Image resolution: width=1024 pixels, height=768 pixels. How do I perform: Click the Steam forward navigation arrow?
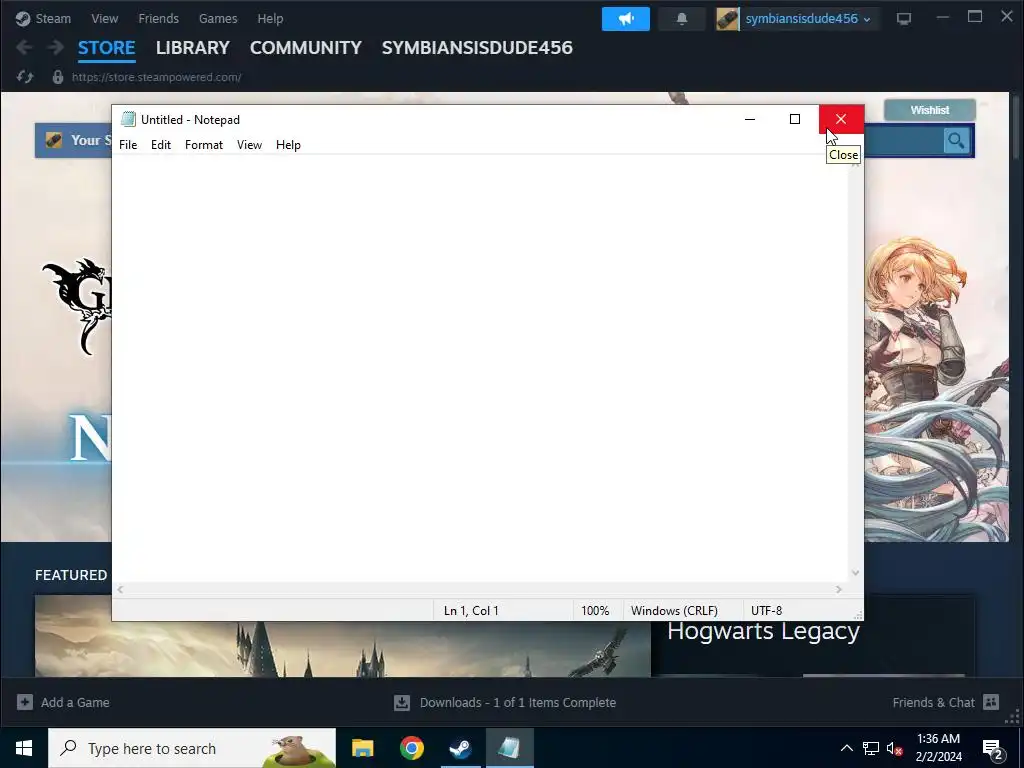coord(56,47)
